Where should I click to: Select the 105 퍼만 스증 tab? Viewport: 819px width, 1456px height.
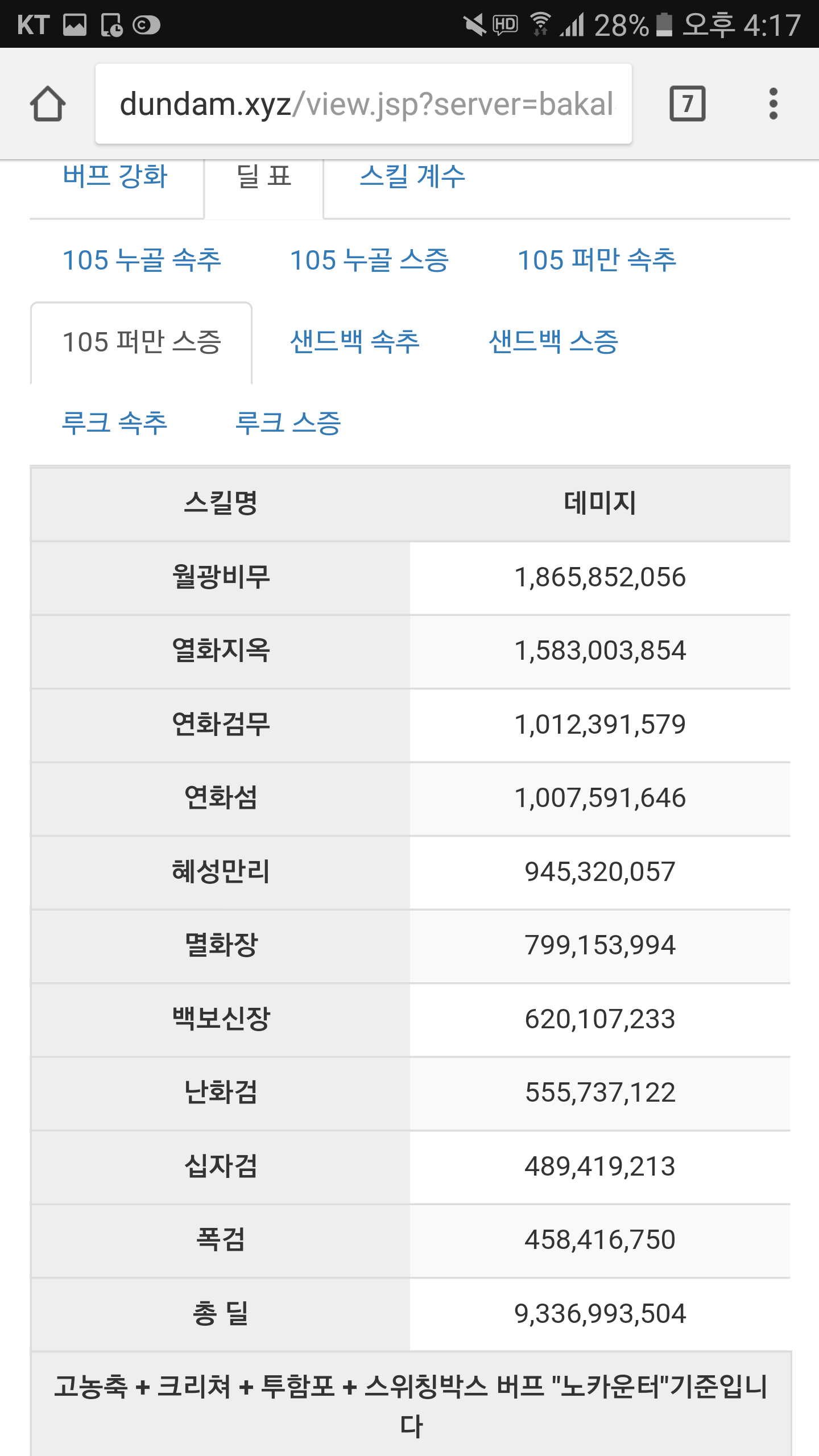pos(142,342)
